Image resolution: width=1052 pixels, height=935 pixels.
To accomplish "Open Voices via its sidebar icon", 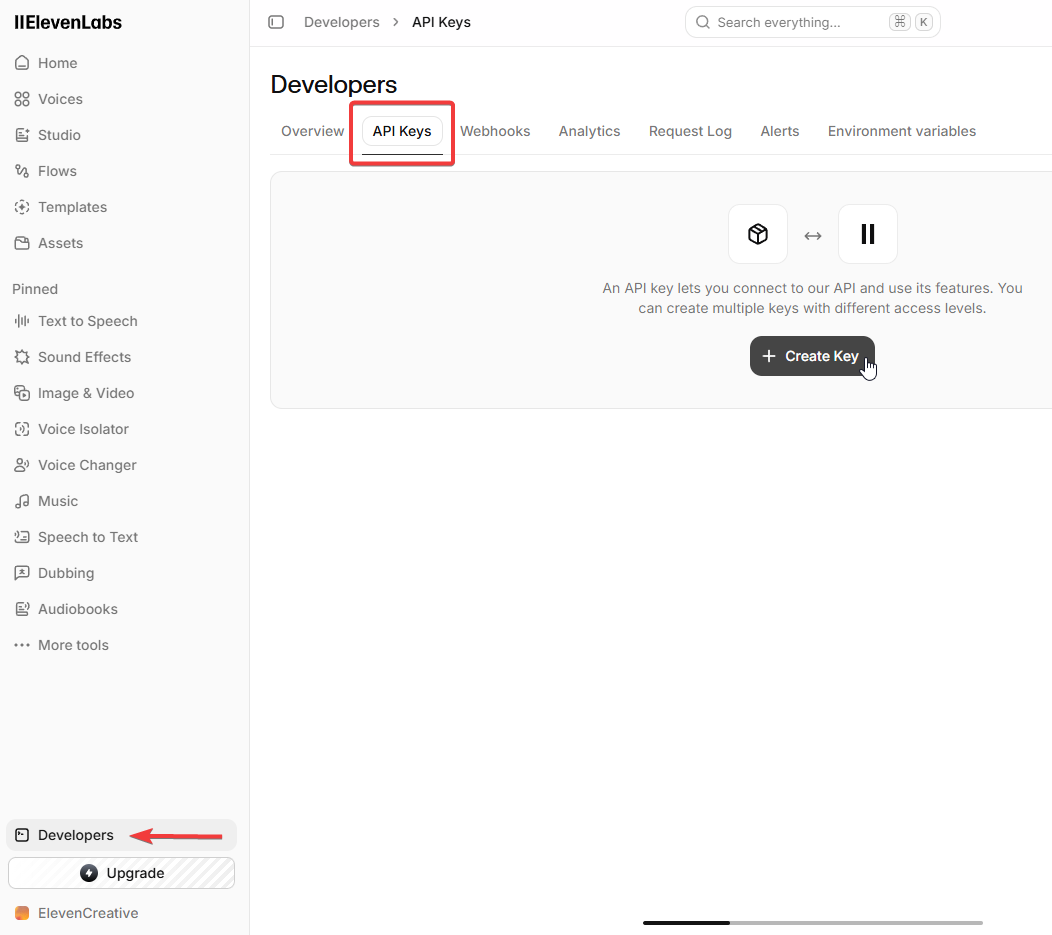I will tap(22, 99).
